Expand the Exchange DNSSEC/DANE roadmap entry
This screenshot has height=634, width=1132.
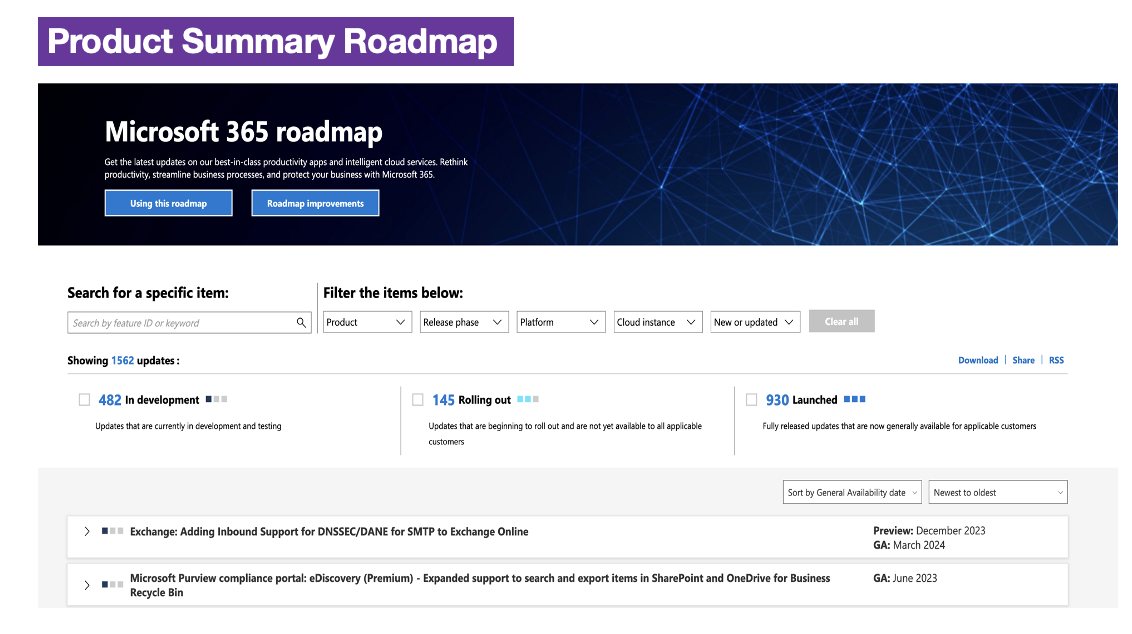[87, 531]
